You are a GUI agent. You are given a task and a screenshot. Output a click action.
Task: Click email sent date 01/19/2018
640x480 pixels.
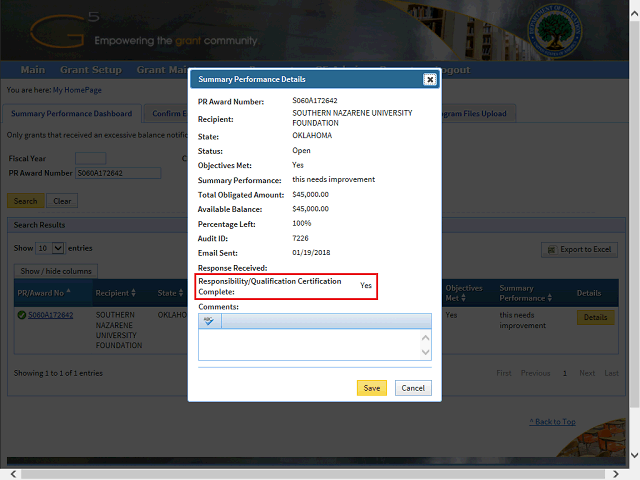tap(311, 252)
